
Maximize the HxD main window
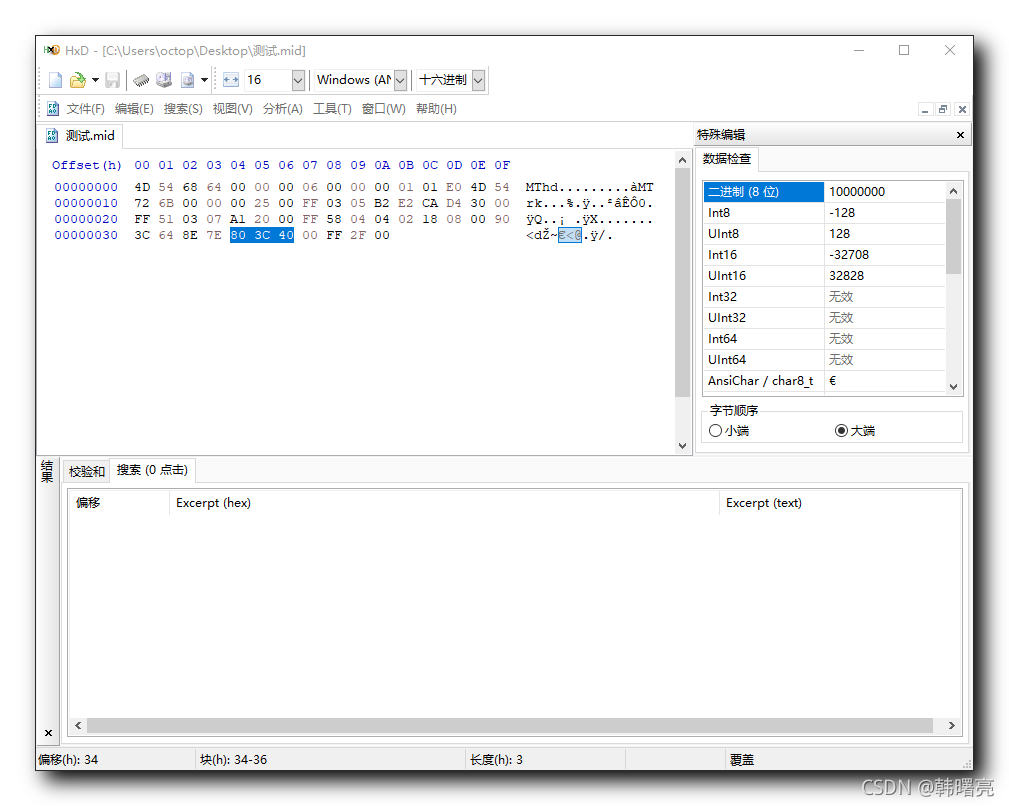(x=904, y=50)
